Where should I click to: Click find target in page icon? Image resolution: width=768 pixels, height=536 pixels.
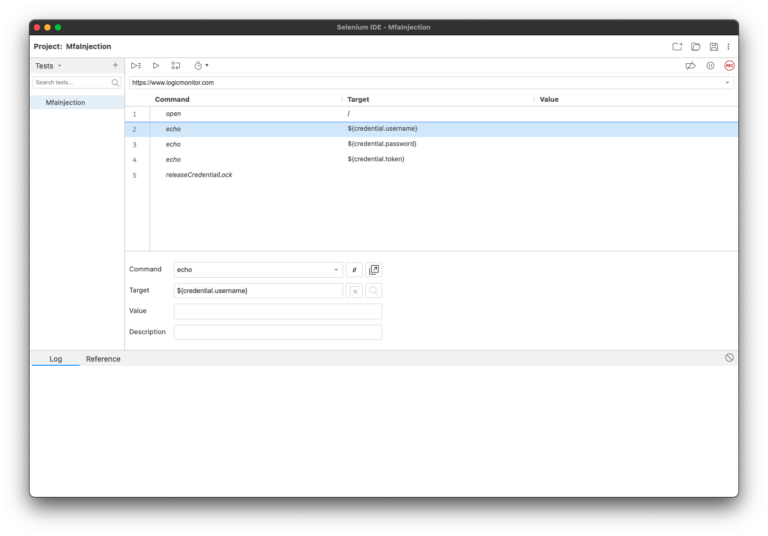pos(374,291)
